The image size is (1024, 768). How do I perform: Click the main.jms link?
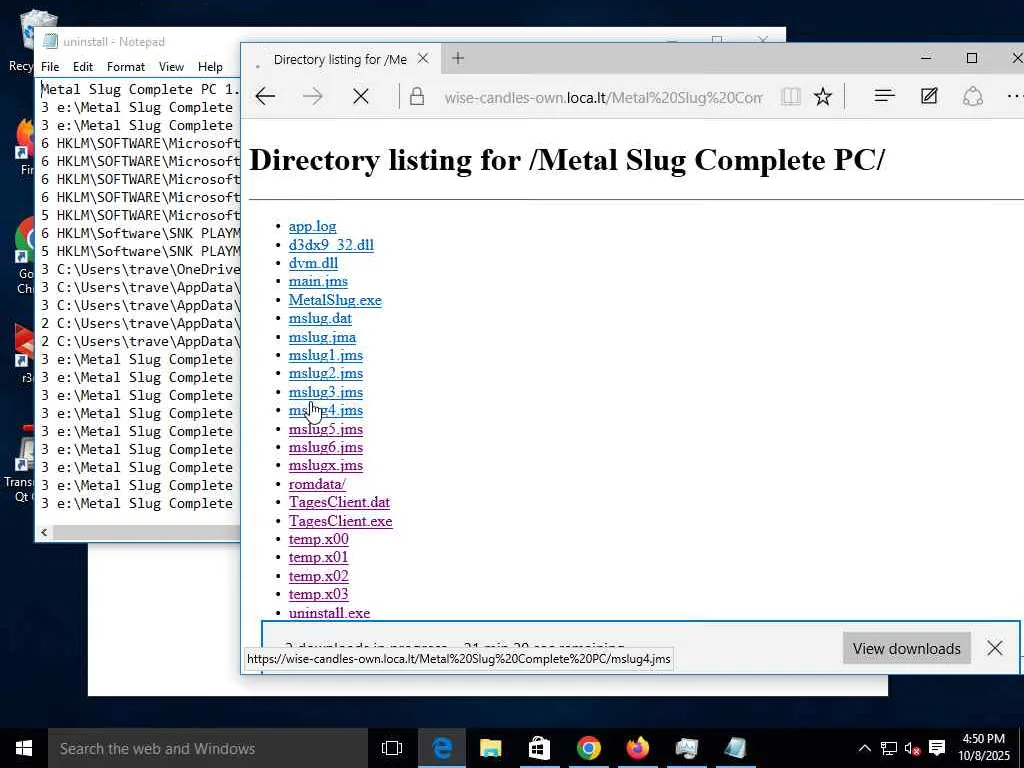tap(318, 281)
